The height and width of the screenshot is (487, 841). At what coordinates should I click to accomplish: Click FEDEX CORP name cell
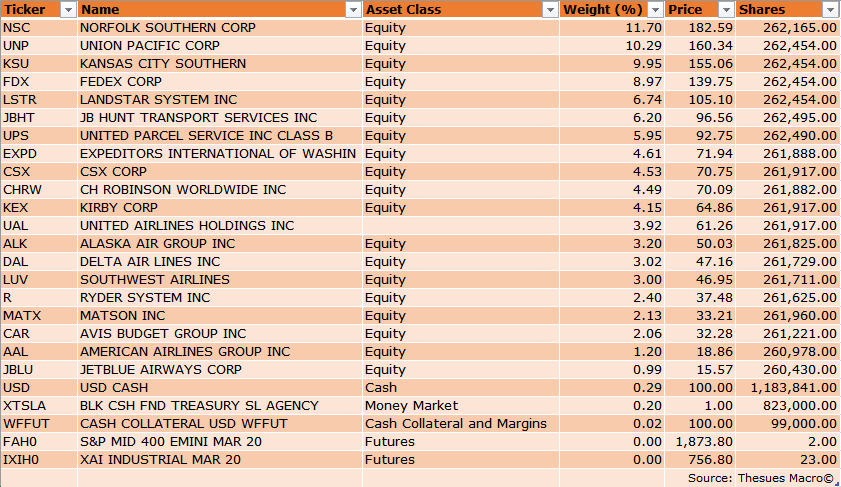pyautogui.click(x=220, y=82)
